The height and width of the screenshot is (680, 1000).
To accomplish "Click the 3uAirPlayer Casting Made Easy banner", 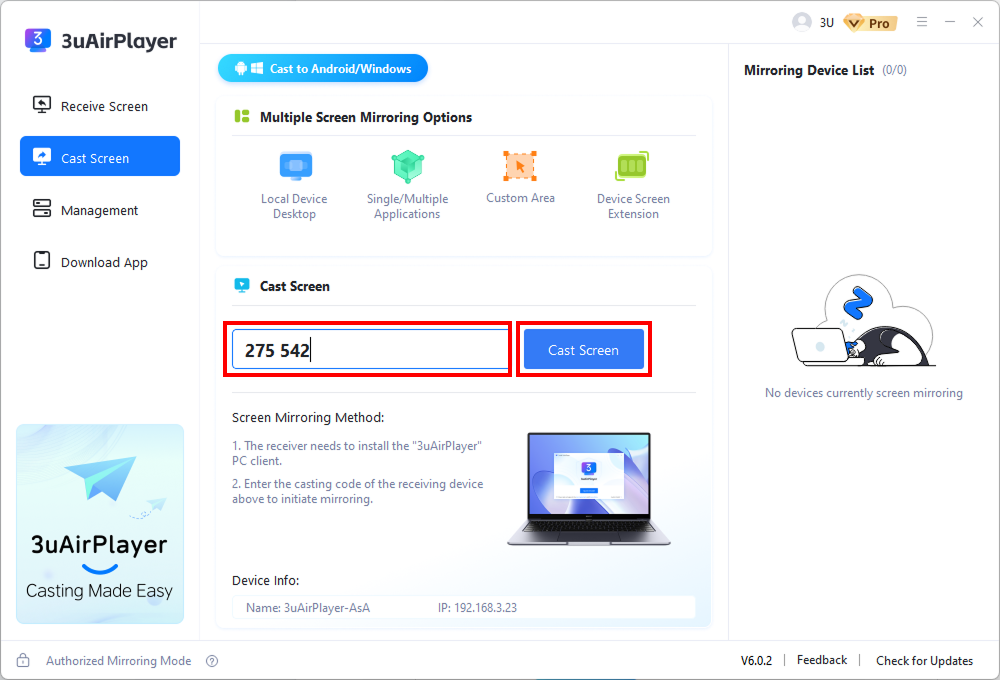I will (99, 524).
